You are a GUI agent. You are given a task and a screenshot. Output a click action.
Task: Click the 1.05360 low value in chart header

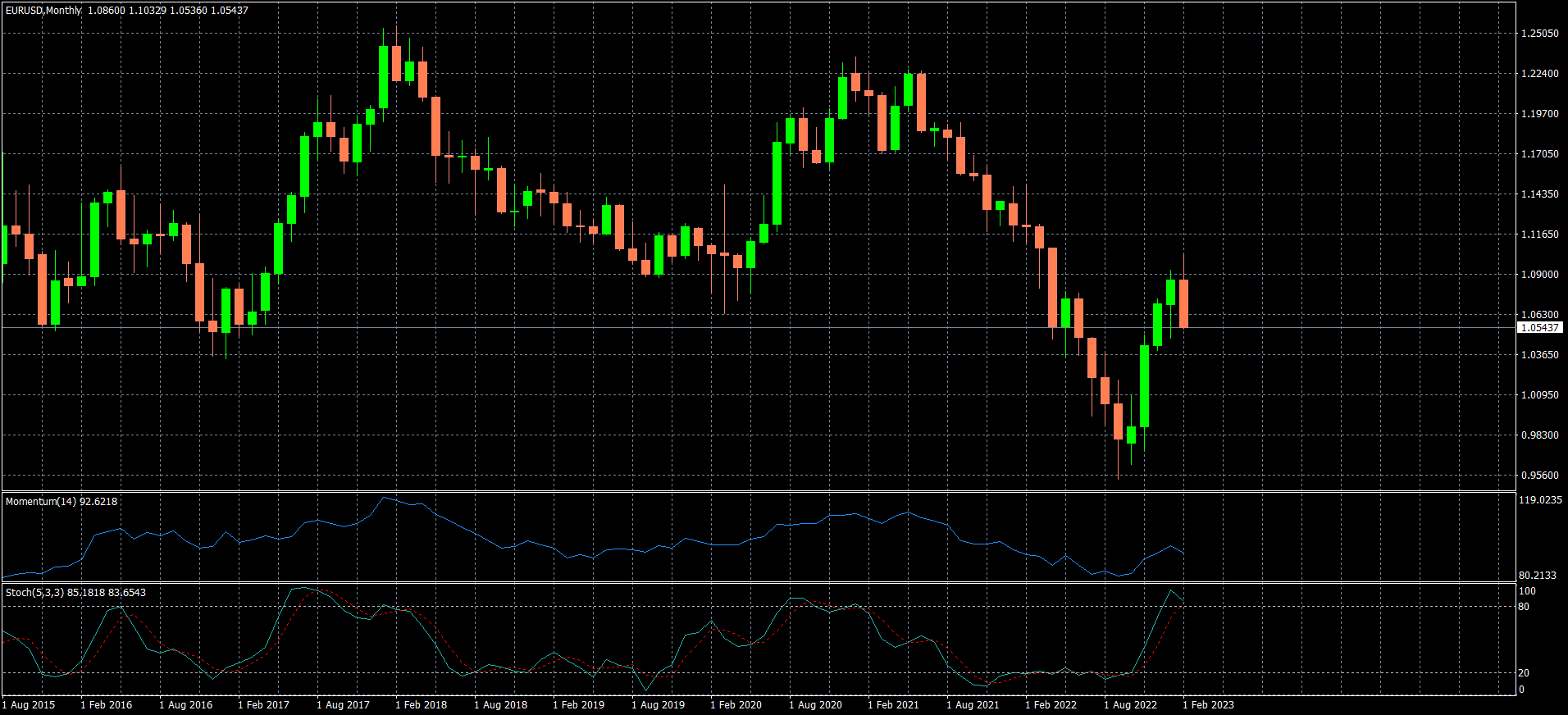point(188,11)
